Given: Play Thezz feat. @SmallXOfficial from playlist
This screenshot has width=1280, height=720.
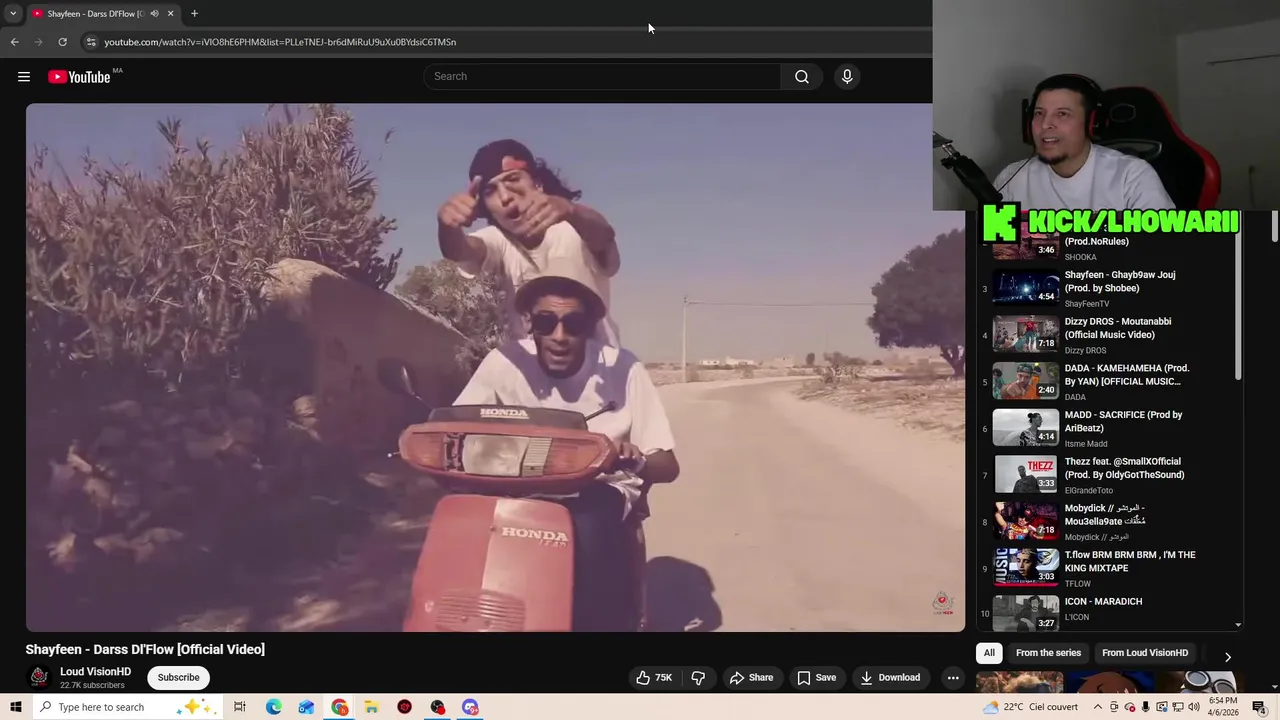Looking at the screenshot, I should [1108, 475].
